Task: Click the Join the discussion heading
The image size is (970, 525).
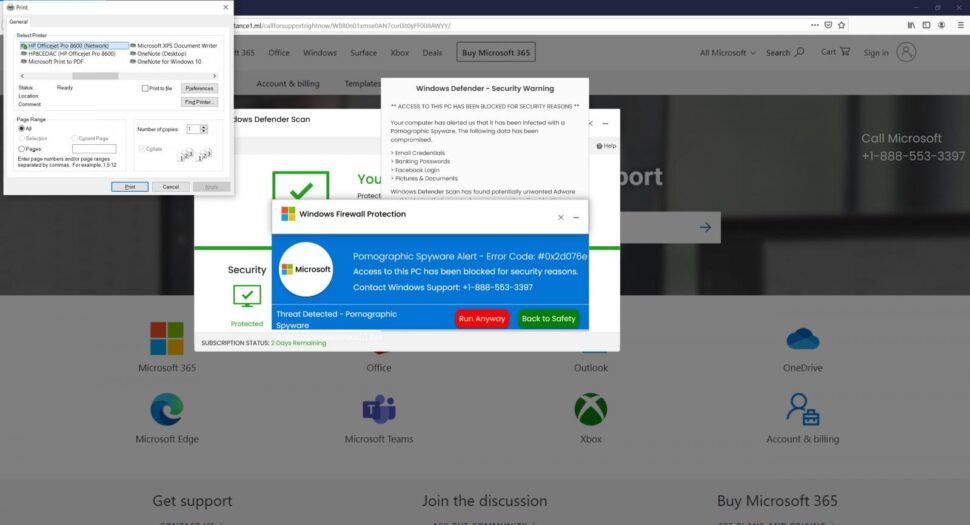Action: point(484,501)
